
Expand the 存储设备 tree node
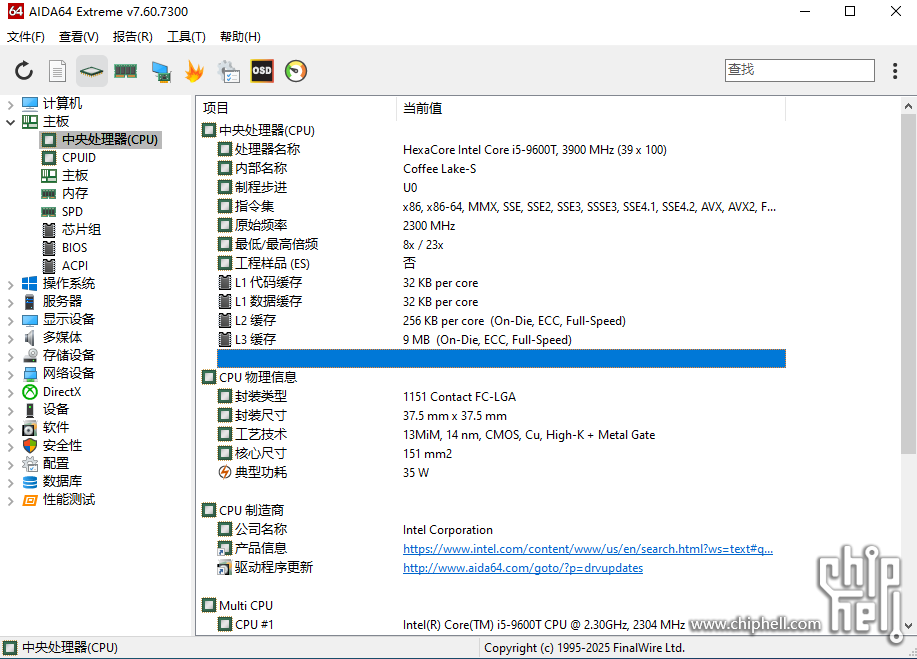point(11,357)
